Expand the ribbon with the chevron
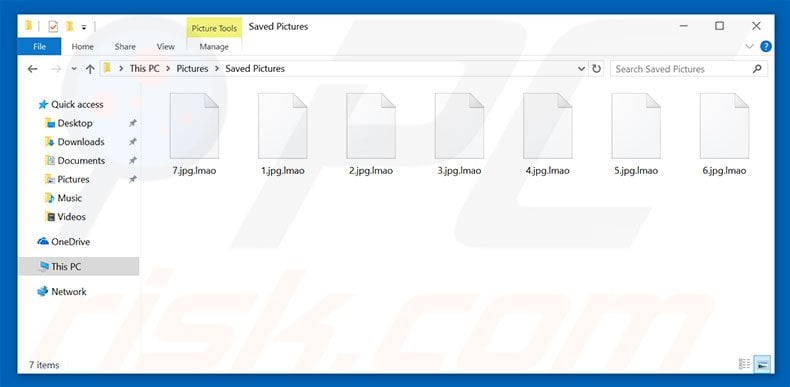790x387 pixels. tap(750, 47)
